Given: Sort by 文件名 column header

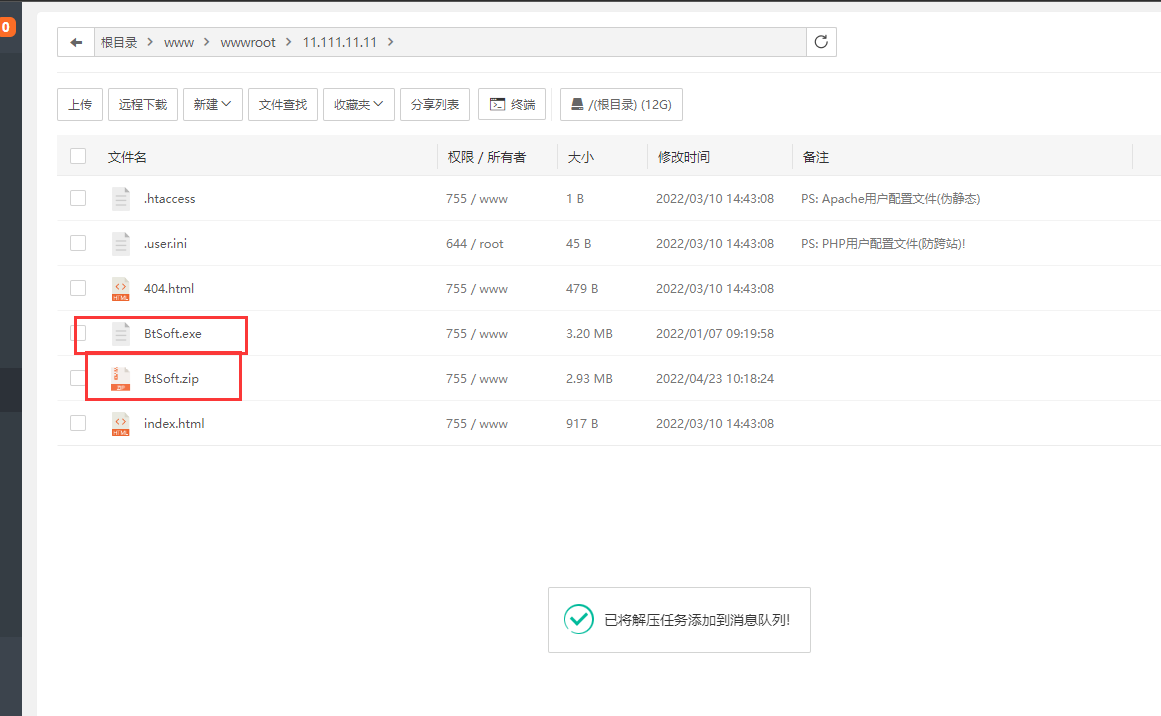Looking at the screenshot, I should tap(127, 157).
